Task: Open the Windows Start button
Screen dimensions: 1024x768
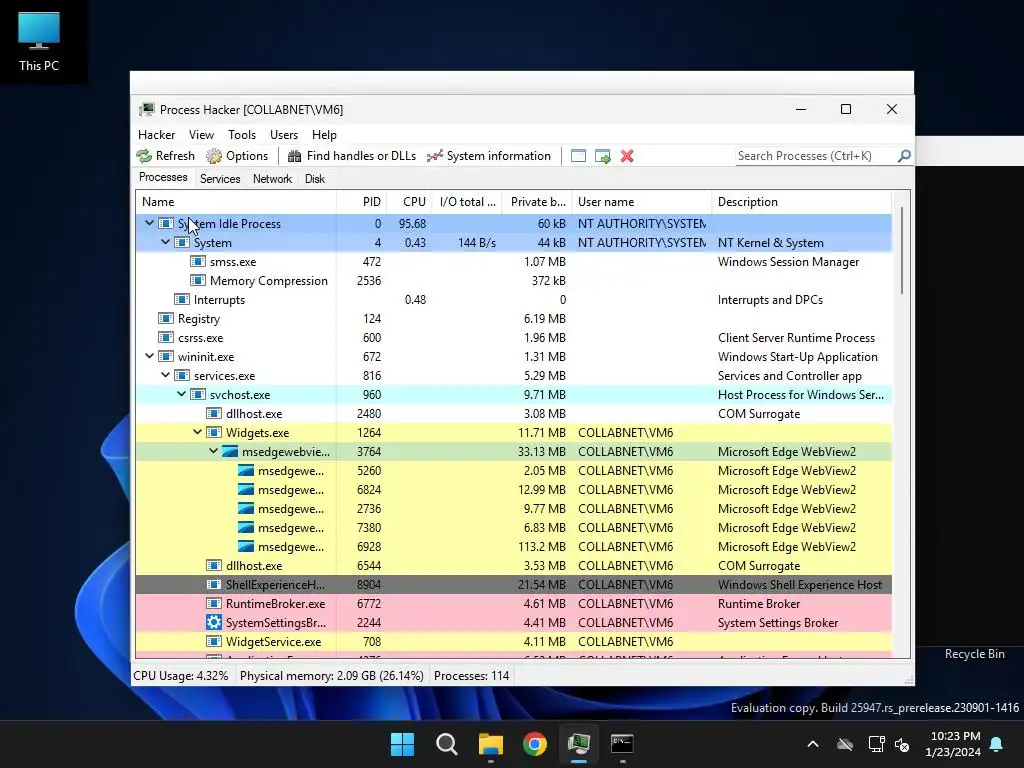Action: pyautogui.click(x=402, y=744)
